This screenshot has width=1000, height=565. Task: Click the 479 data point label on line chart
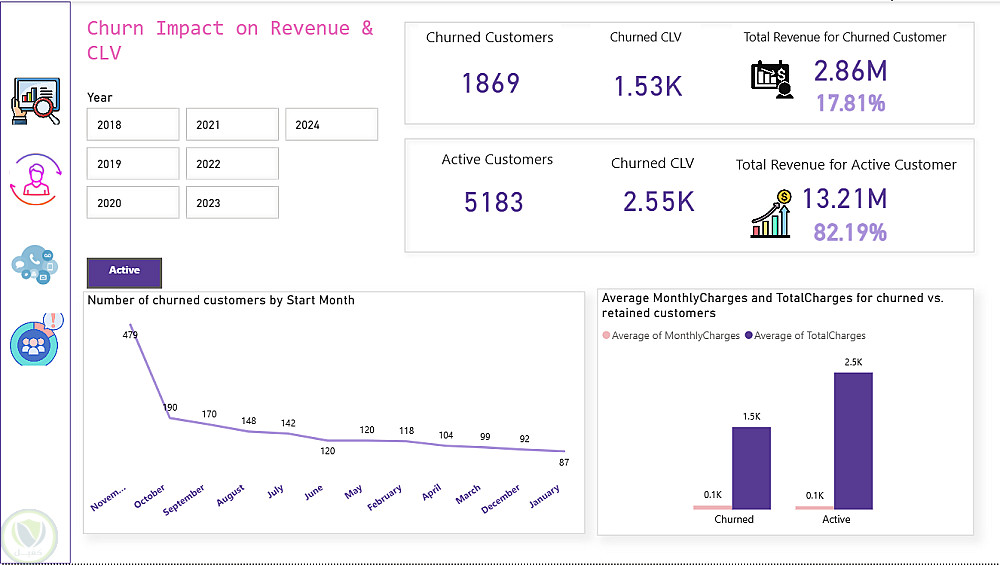pyautogui.click(x=130, y=335)
